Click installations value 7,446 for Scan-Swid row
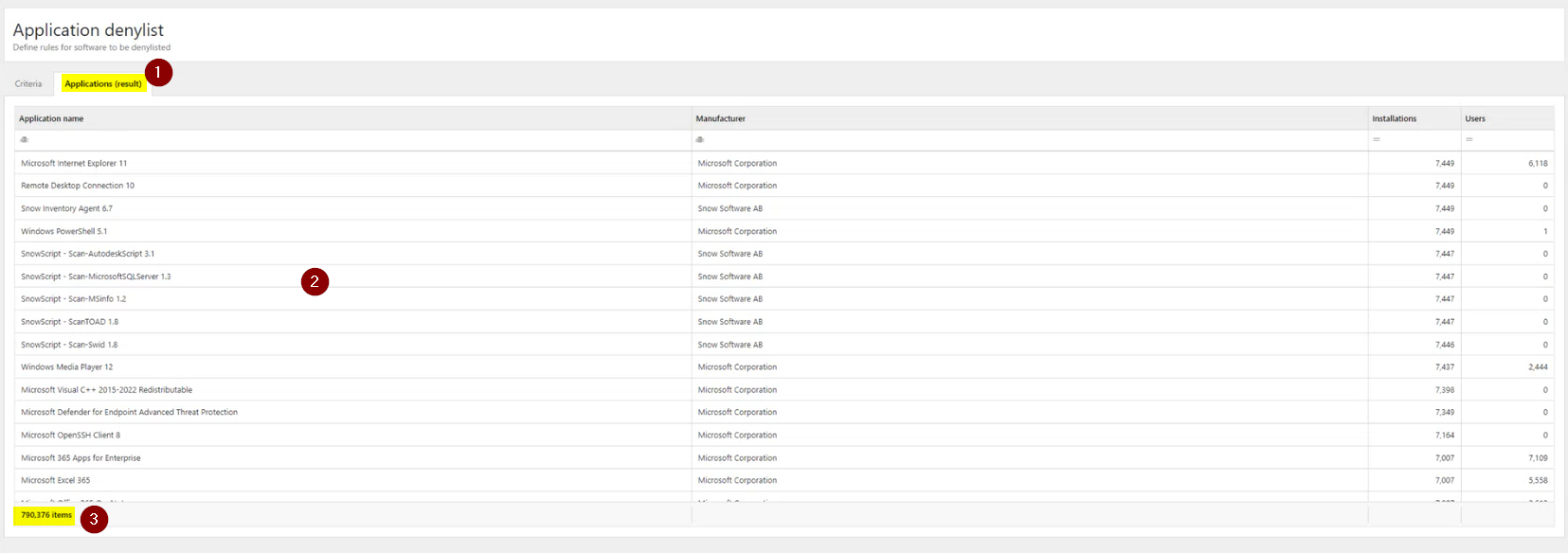The image size is (1568, 553). point(1445,345)
